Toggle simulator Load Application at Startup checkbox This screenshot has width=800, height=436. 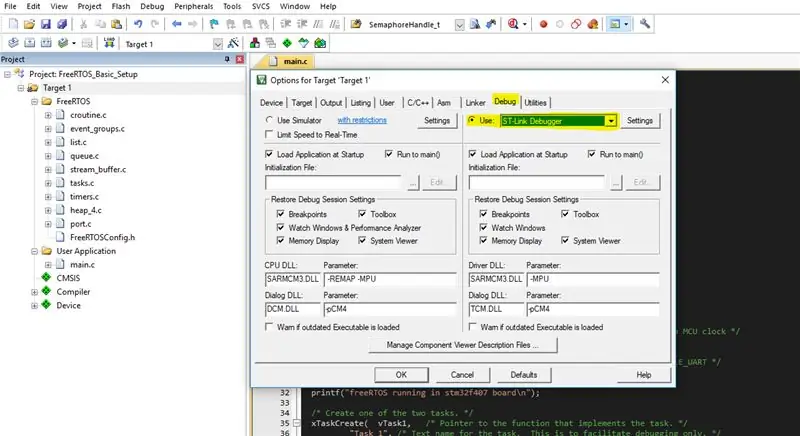coord(269,154)
